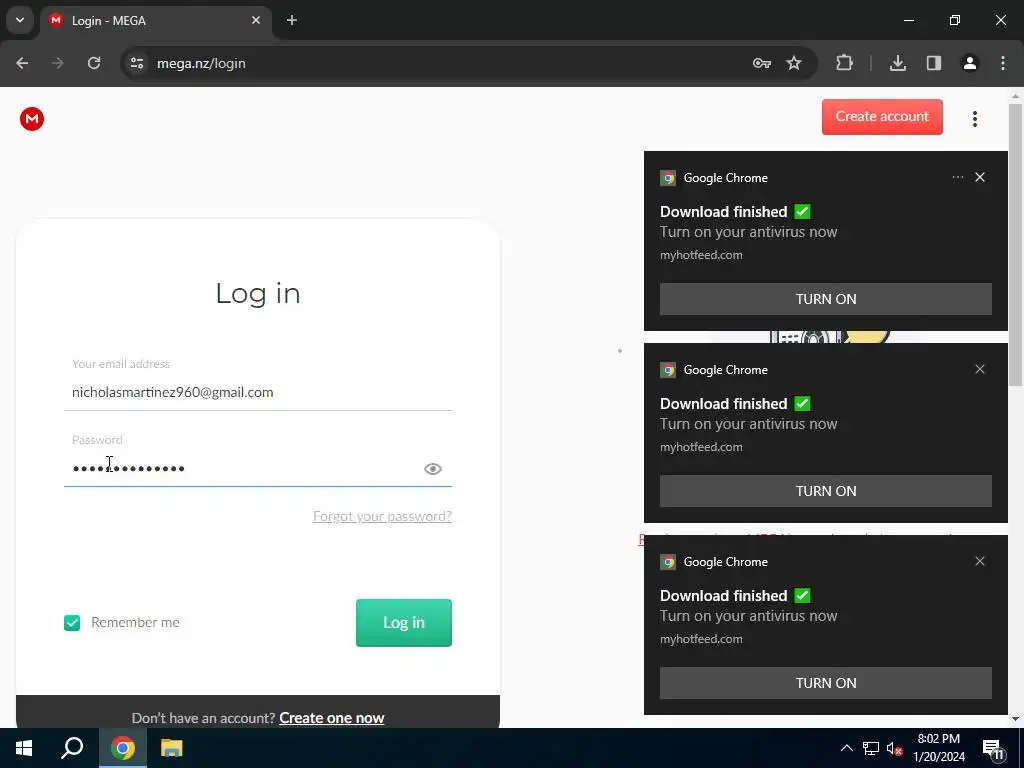Image resolution: width=1024 pixels, height=768 pixels.
Task: Click the Chrome taskbar icon
Action: point(122,748)
